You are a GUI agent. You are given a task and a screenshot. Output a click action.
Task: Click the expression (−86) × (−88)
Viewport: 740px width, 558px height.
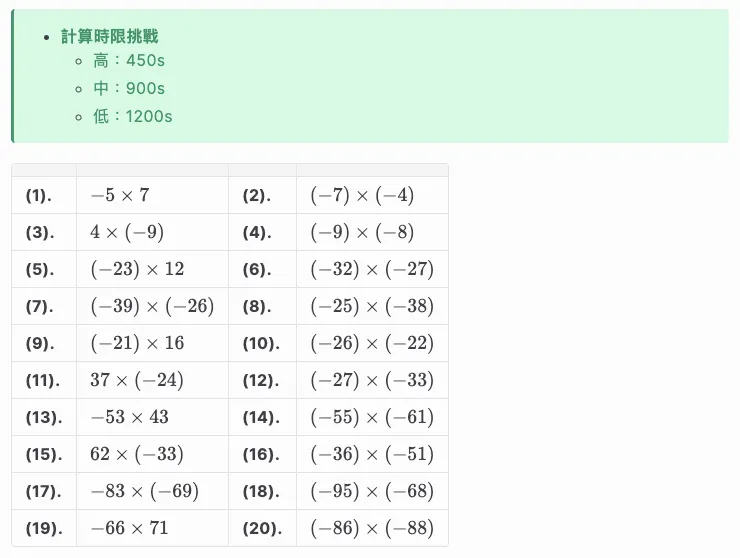click(x=372, y=528)
